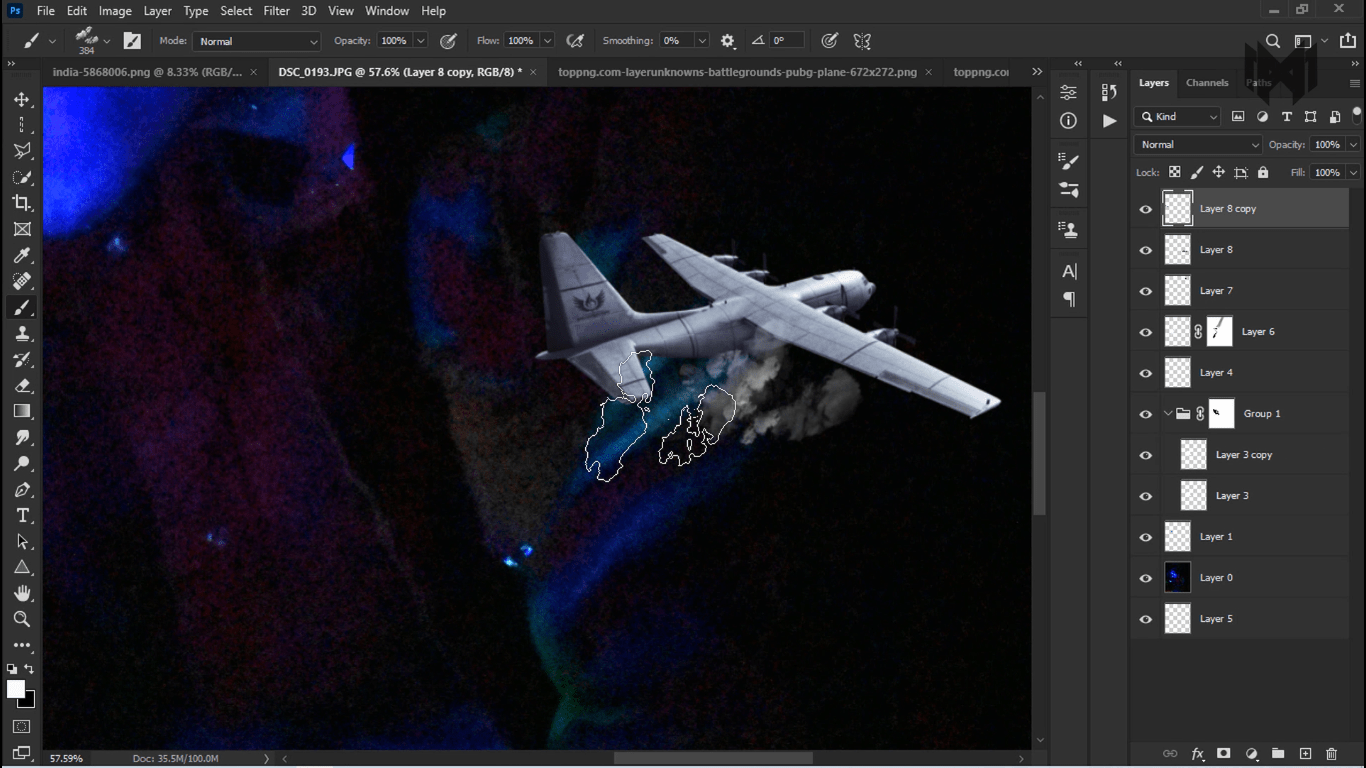Select the Brush tool in toolbar

tap(22, 307)
